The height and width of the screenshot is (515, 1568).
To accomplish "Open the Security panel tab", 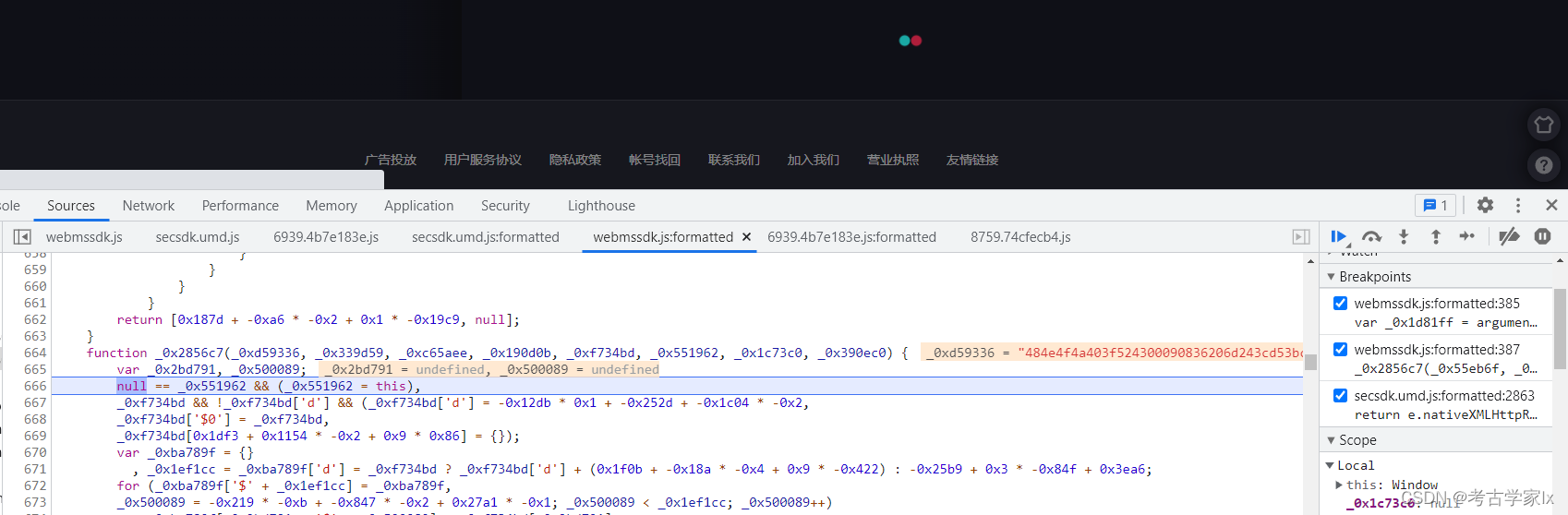I will pos(505,206).
